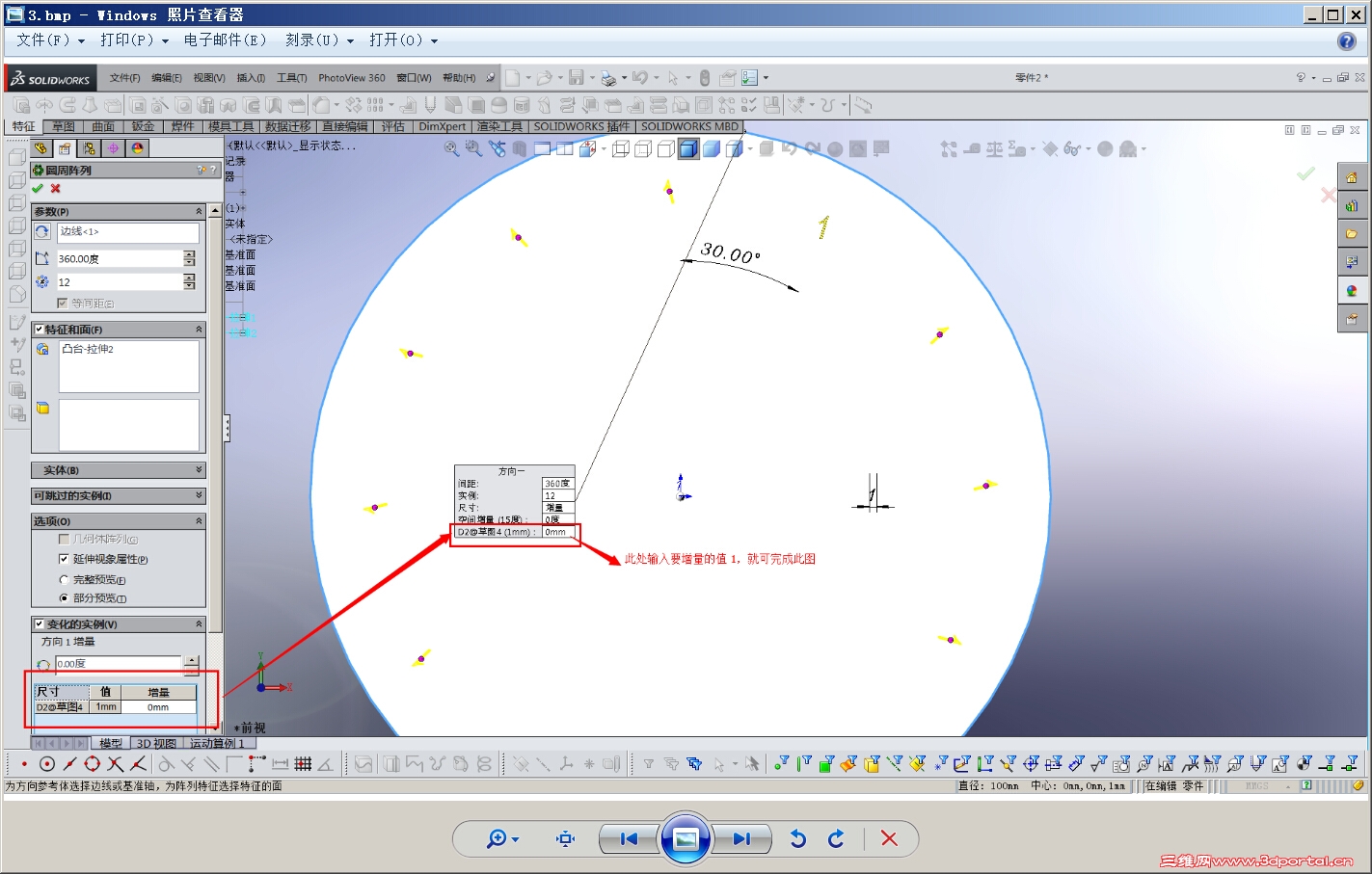The height and width of the screenshot is (874, 1372).
Task: Fit the picture to actual size
Action: 566,839
